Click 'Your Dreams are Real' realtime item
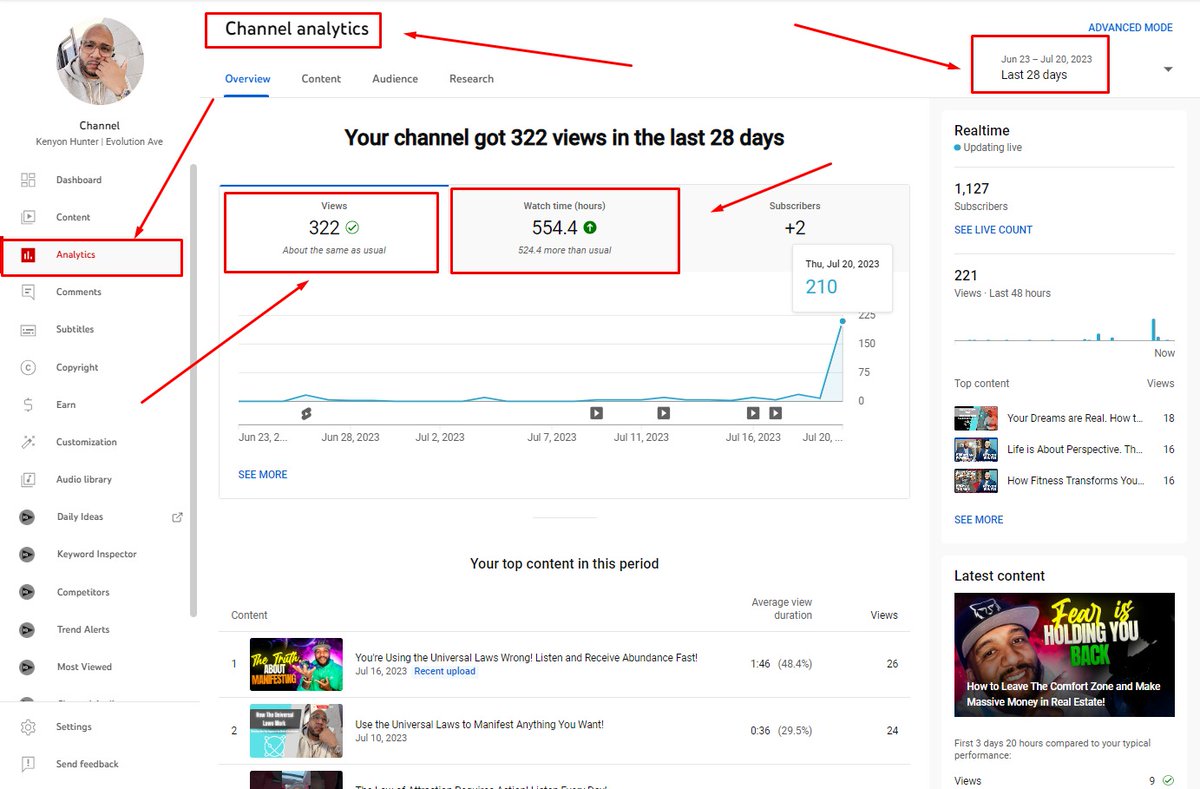Image resolution: width=1200 pixels, height=789 pixels. tap(1065, 418)
